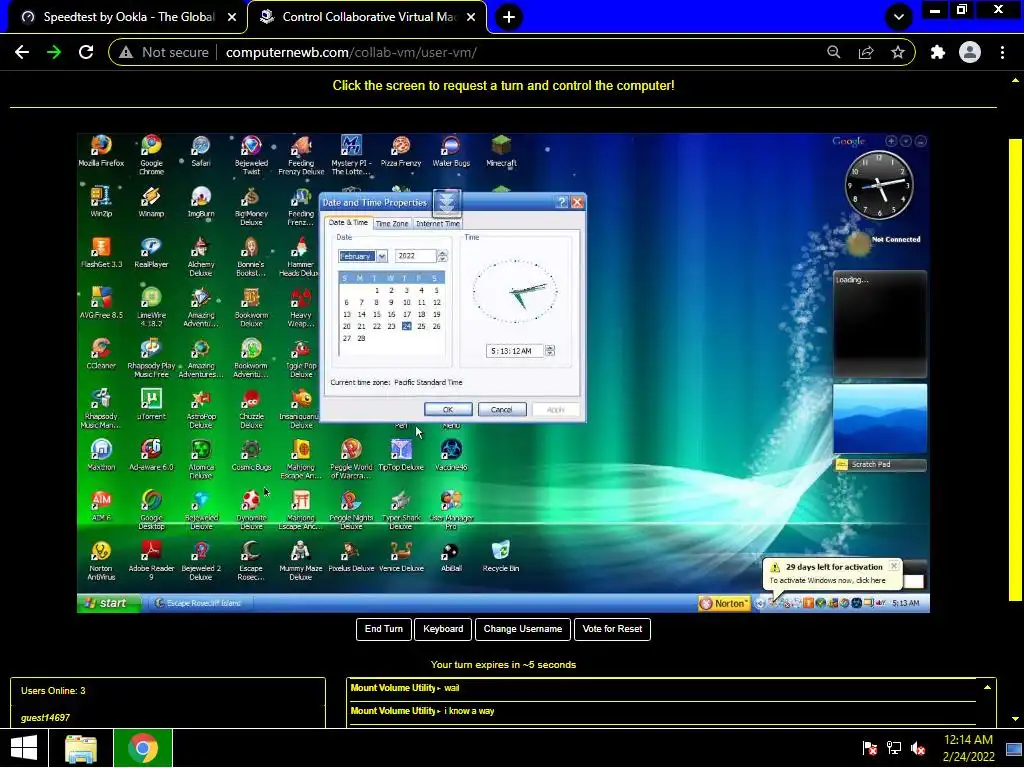Open the uTorrent desktop icon
The width and height of the screenshot is (1024, 768).
click(152, 404)
